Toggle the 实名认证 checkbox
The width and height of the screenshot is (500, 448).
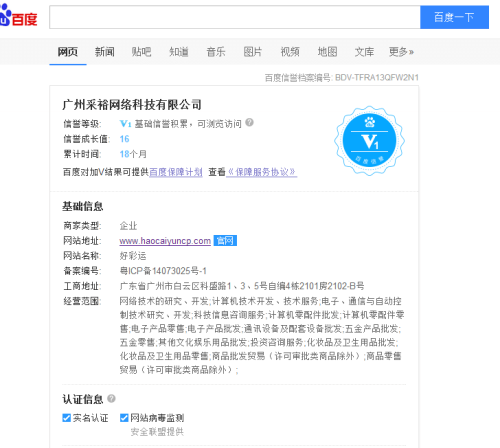pos(67,418)
